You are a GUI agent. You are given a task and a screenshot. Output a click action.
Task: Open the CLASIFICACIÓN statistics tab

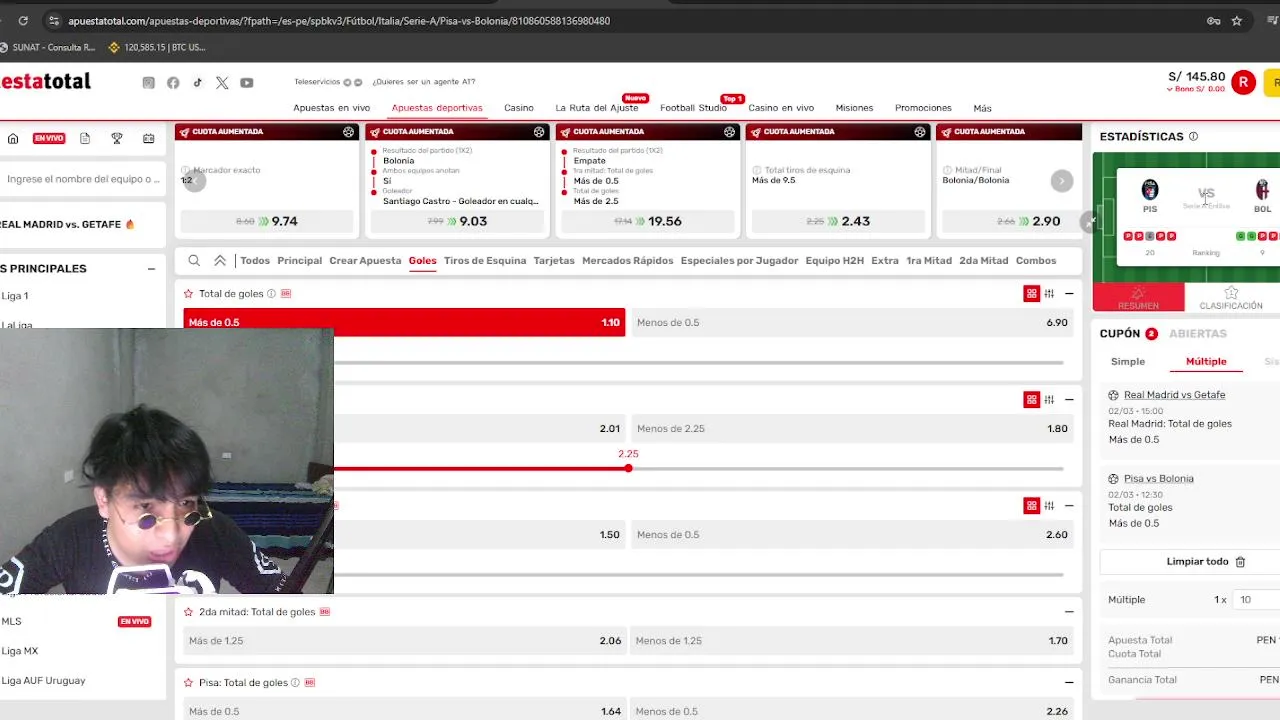[x=1231, y=298]
